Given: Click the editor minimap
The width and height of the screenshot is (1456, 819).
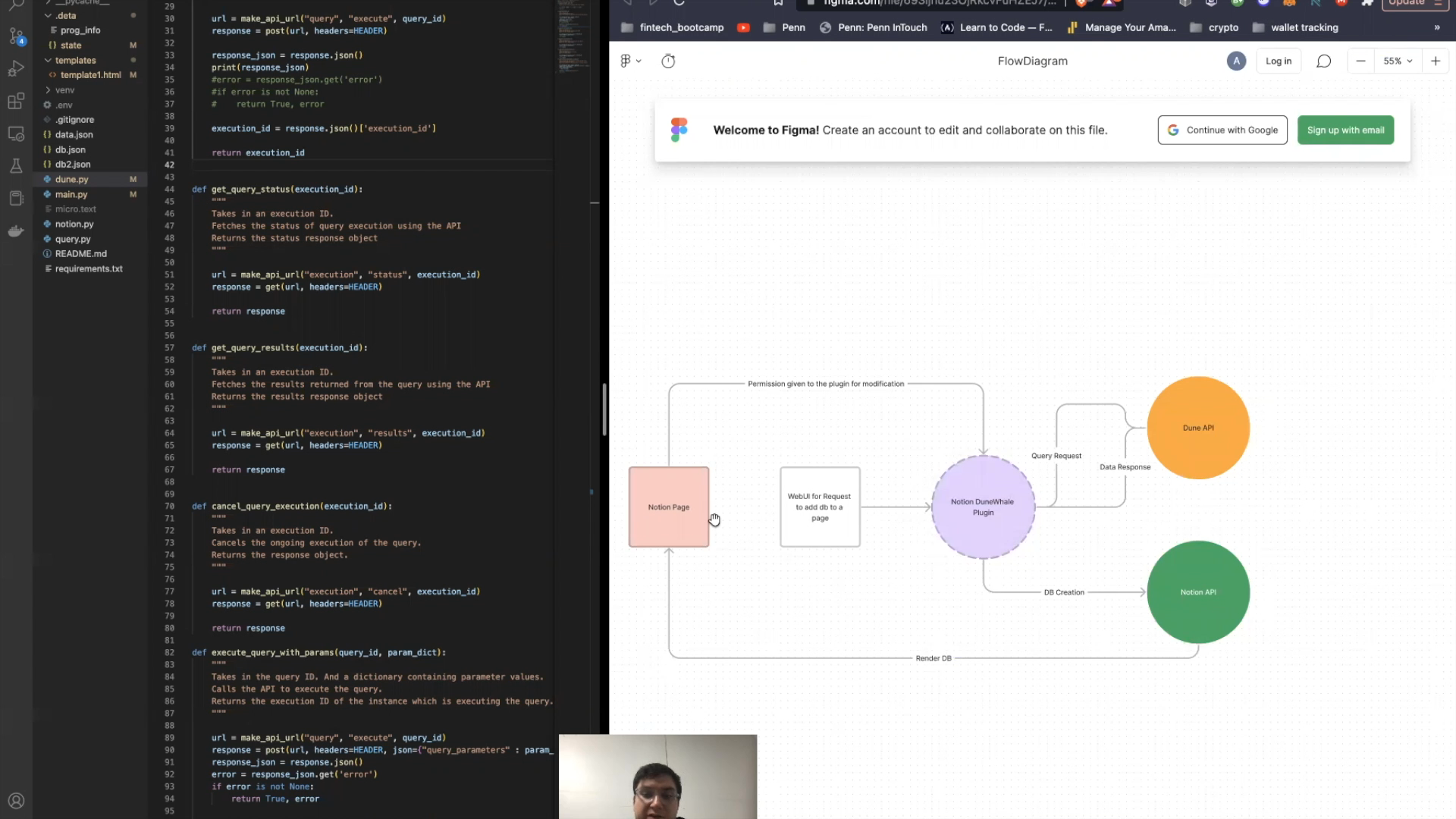Looking at the screenshot, I should (573, 38).
